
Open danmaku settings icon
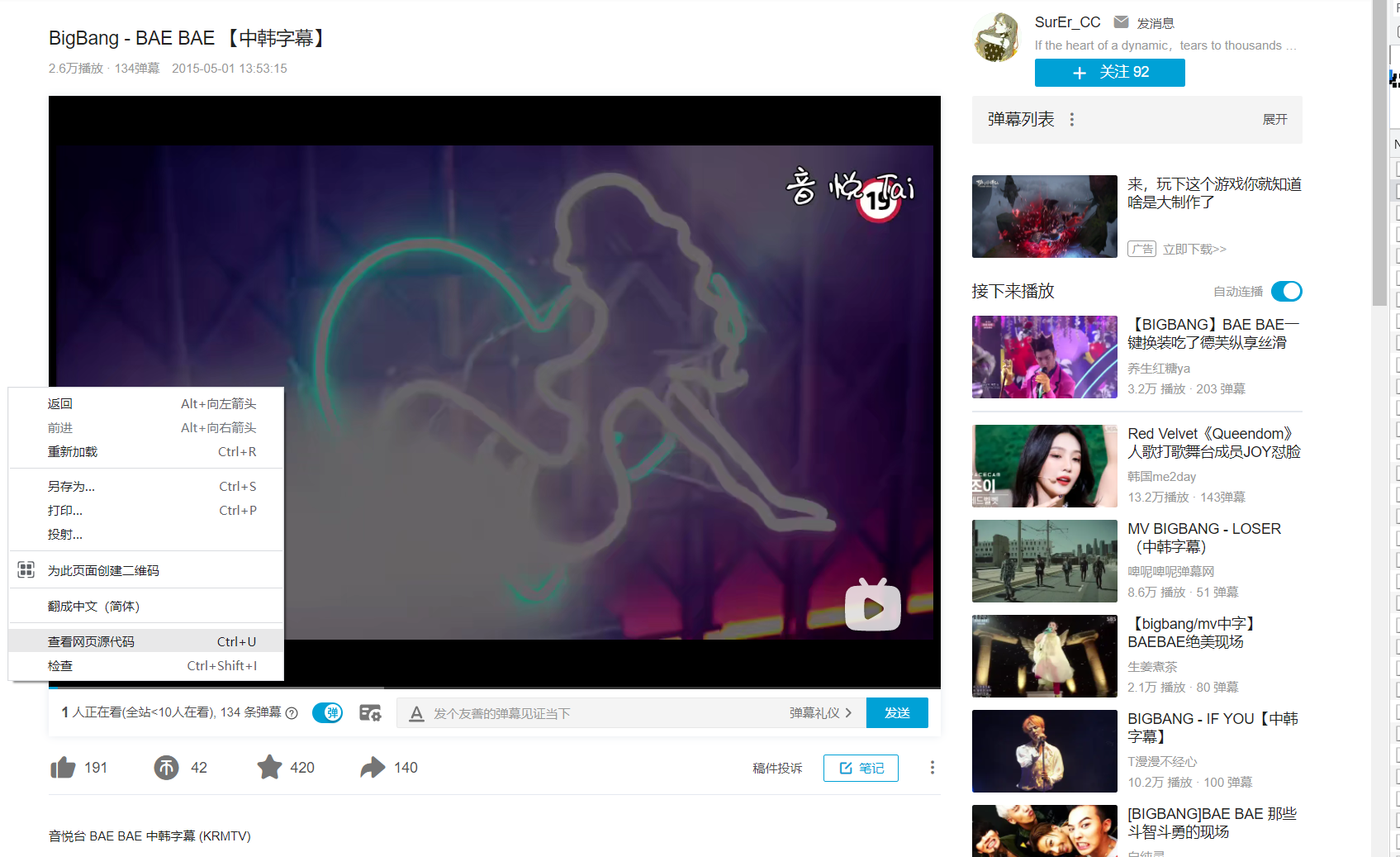pos(370,713)
